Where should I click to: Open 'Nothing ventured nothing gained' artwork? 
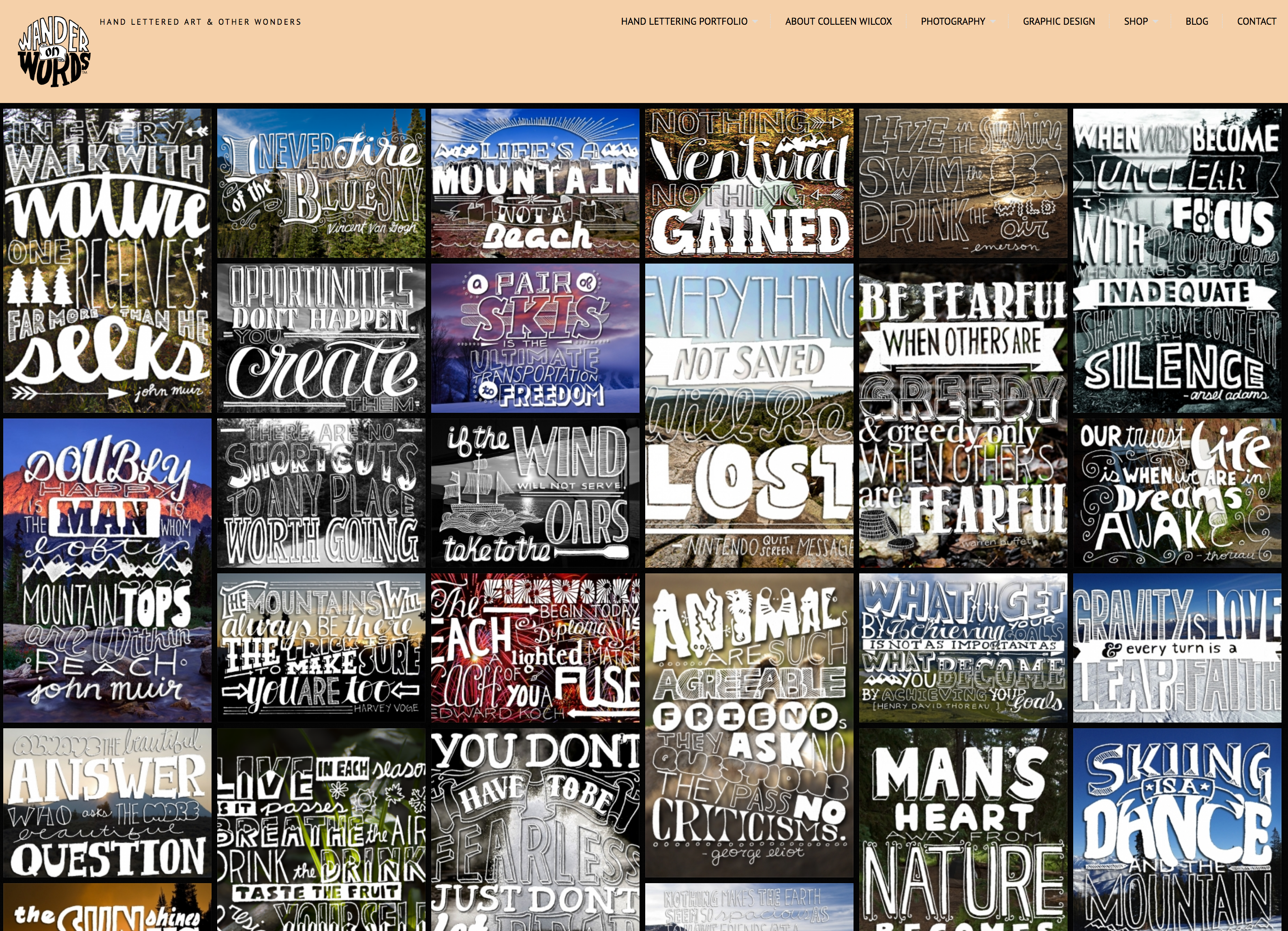coord(749,183)
